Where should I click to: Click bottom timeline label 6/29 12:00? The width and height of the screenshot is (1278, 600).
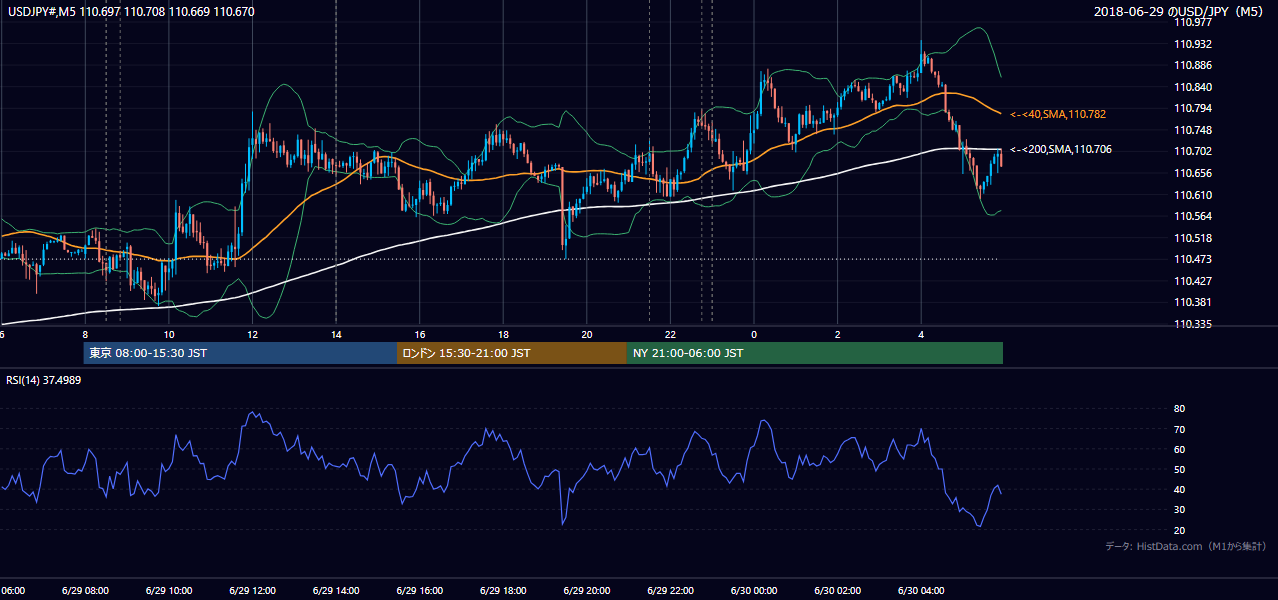tap(252, 591)
